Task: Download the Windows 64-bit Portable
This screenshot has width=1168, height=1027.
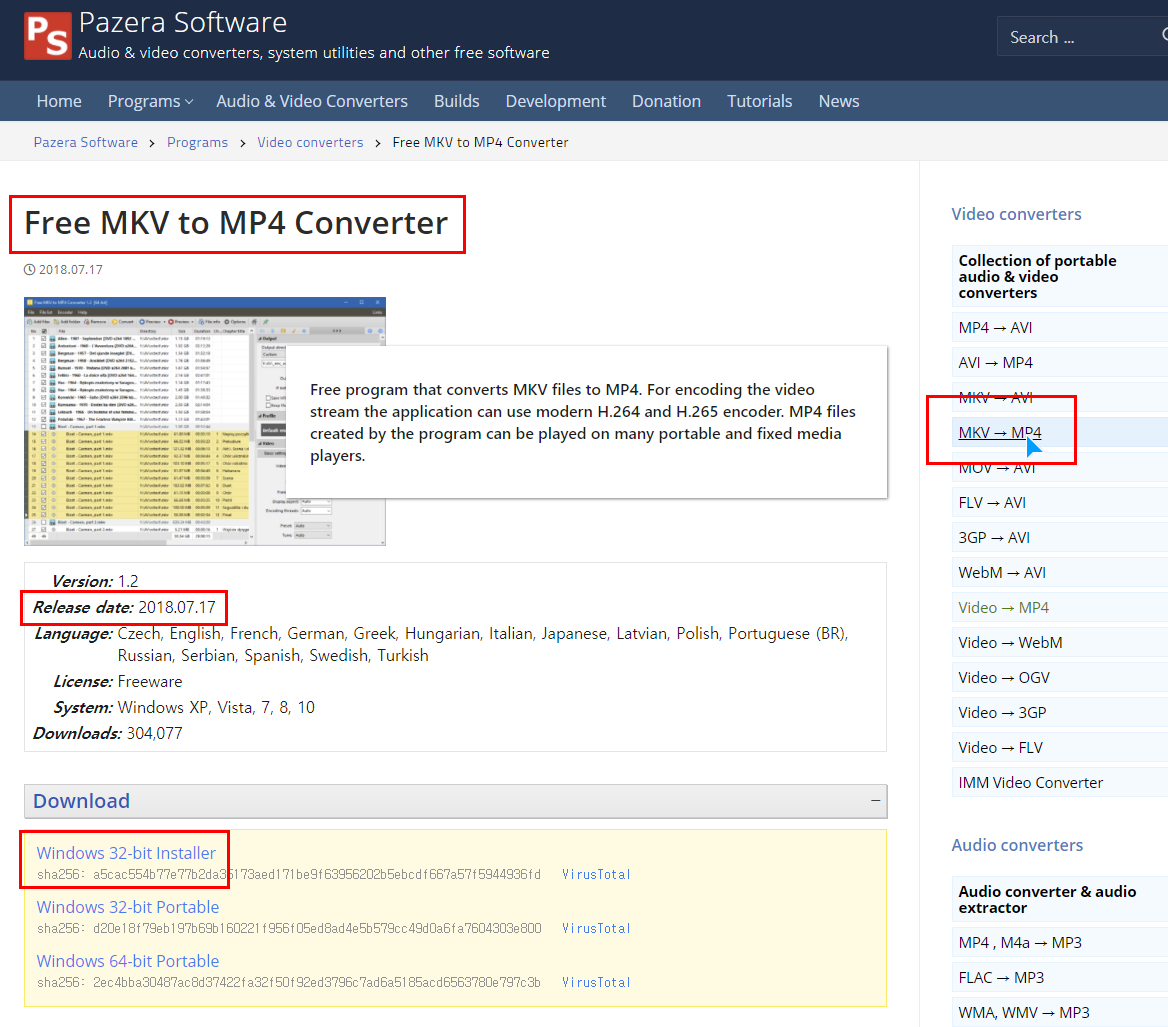Action: coord(128,961)
